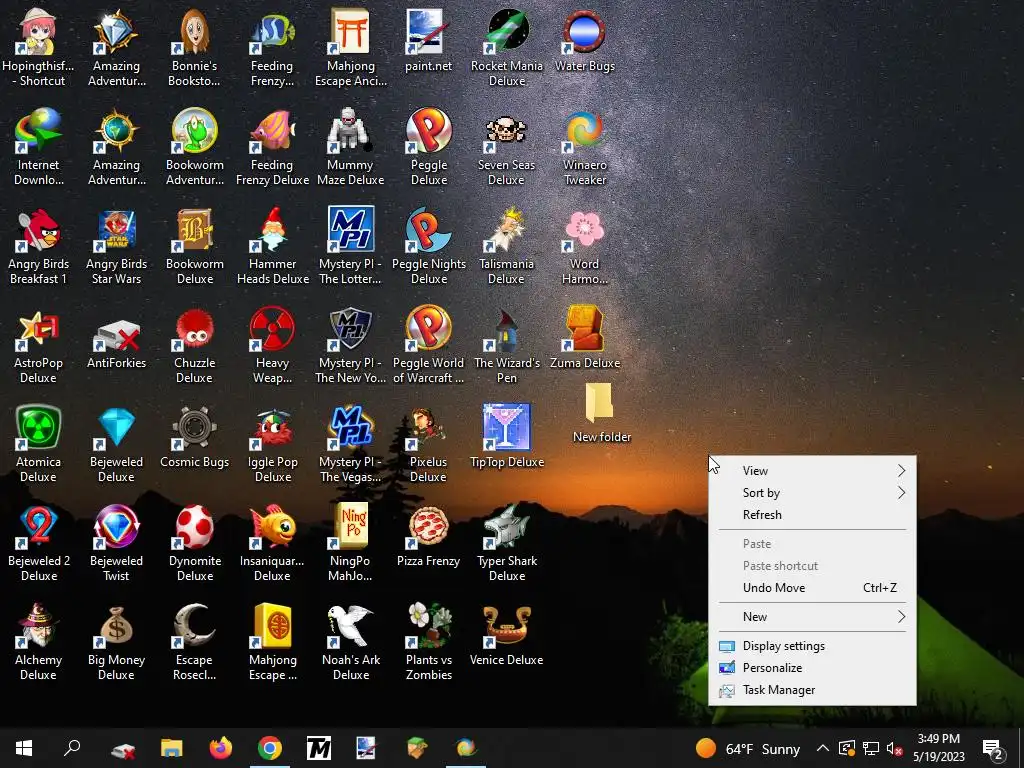Screen dimensions: 1024x768
Task: Expand the Sort by submenu
Action: click(x=812, y=493)
